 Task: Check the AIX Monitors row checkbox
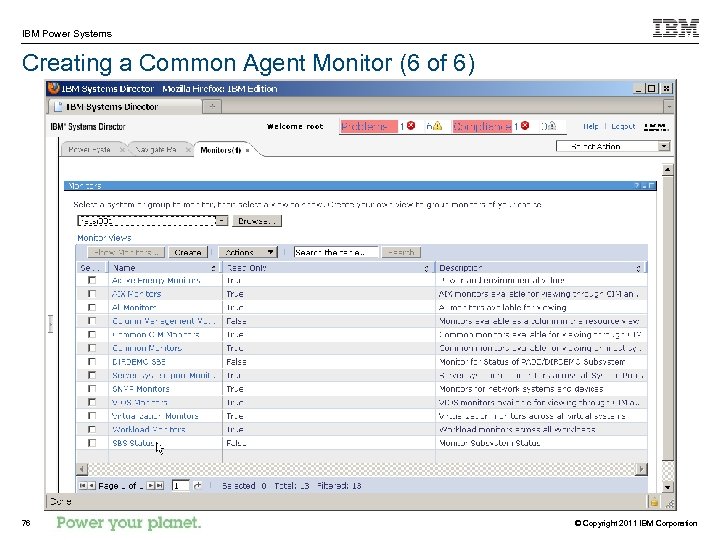pos(92,293)
